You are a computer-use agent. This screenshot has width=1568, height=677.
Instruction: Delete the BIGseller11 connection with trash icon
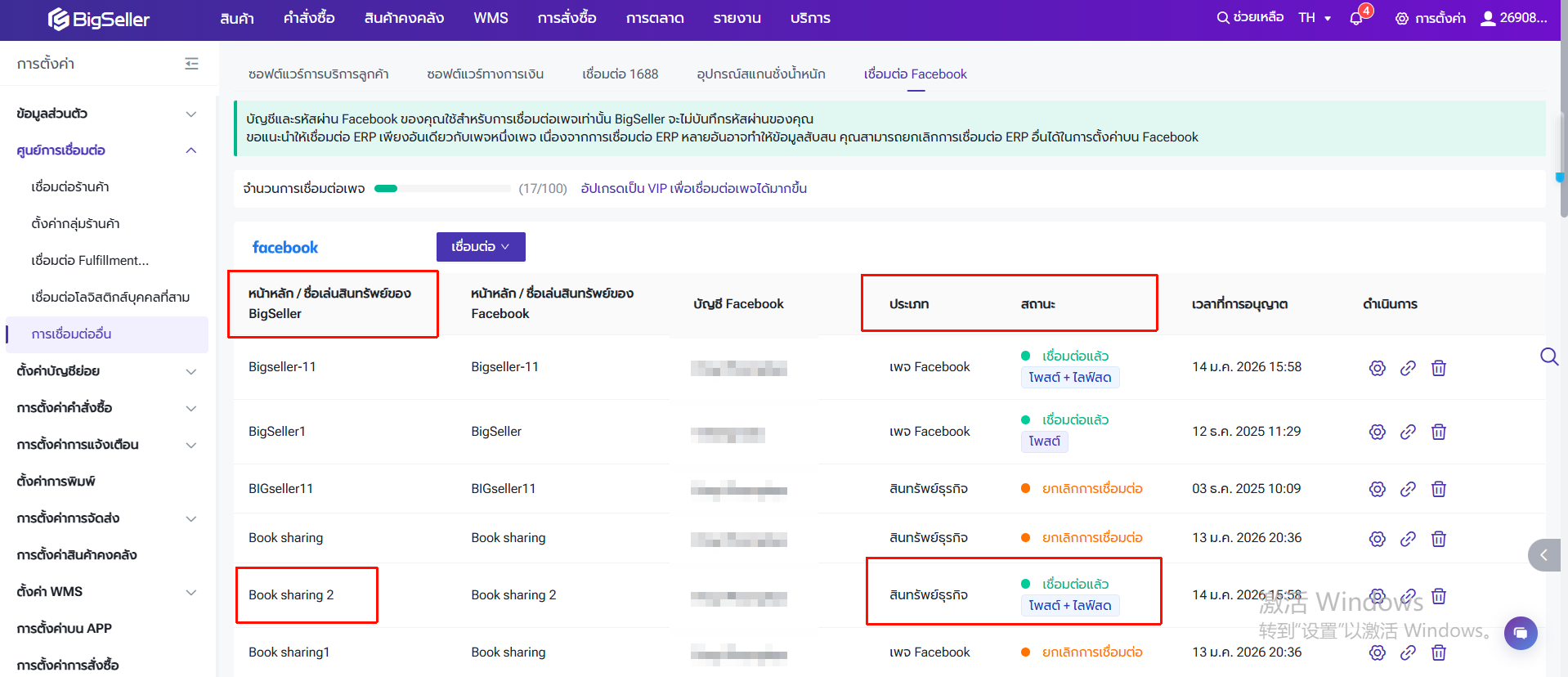(1438, 489)
